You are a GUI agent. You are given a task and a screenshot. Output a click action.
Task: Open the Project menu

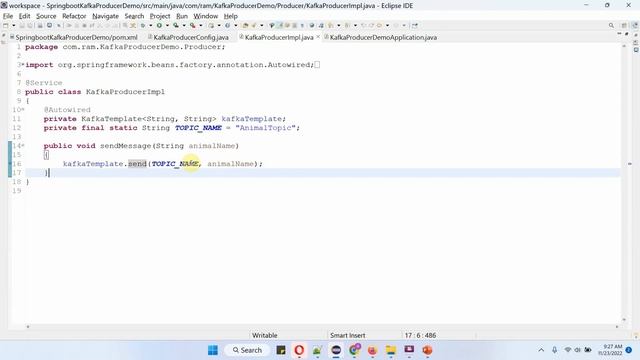click(160, 16)
